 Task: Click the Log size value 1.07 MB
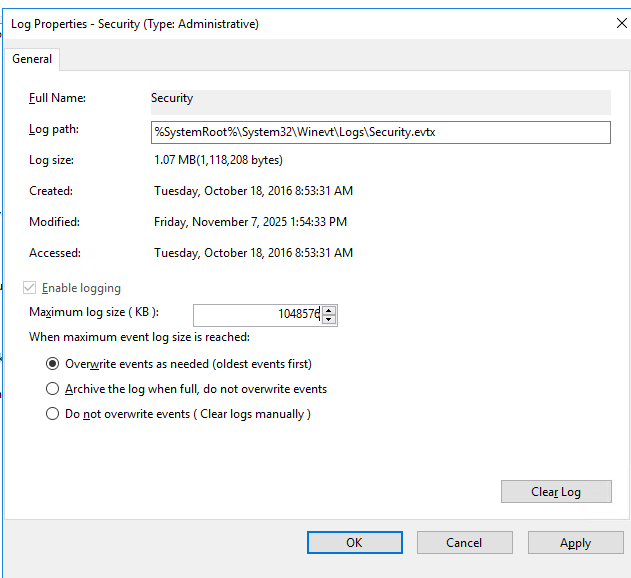coord(218,160)
